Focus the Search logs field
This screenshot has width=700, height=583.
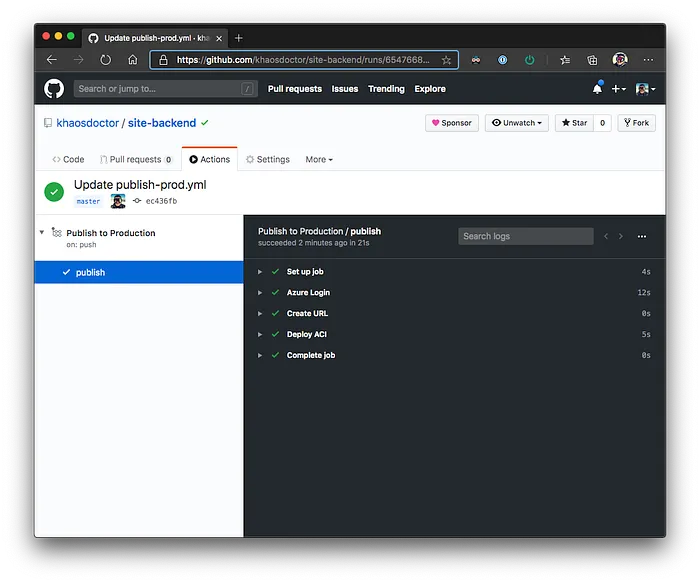tap(526, 236)
